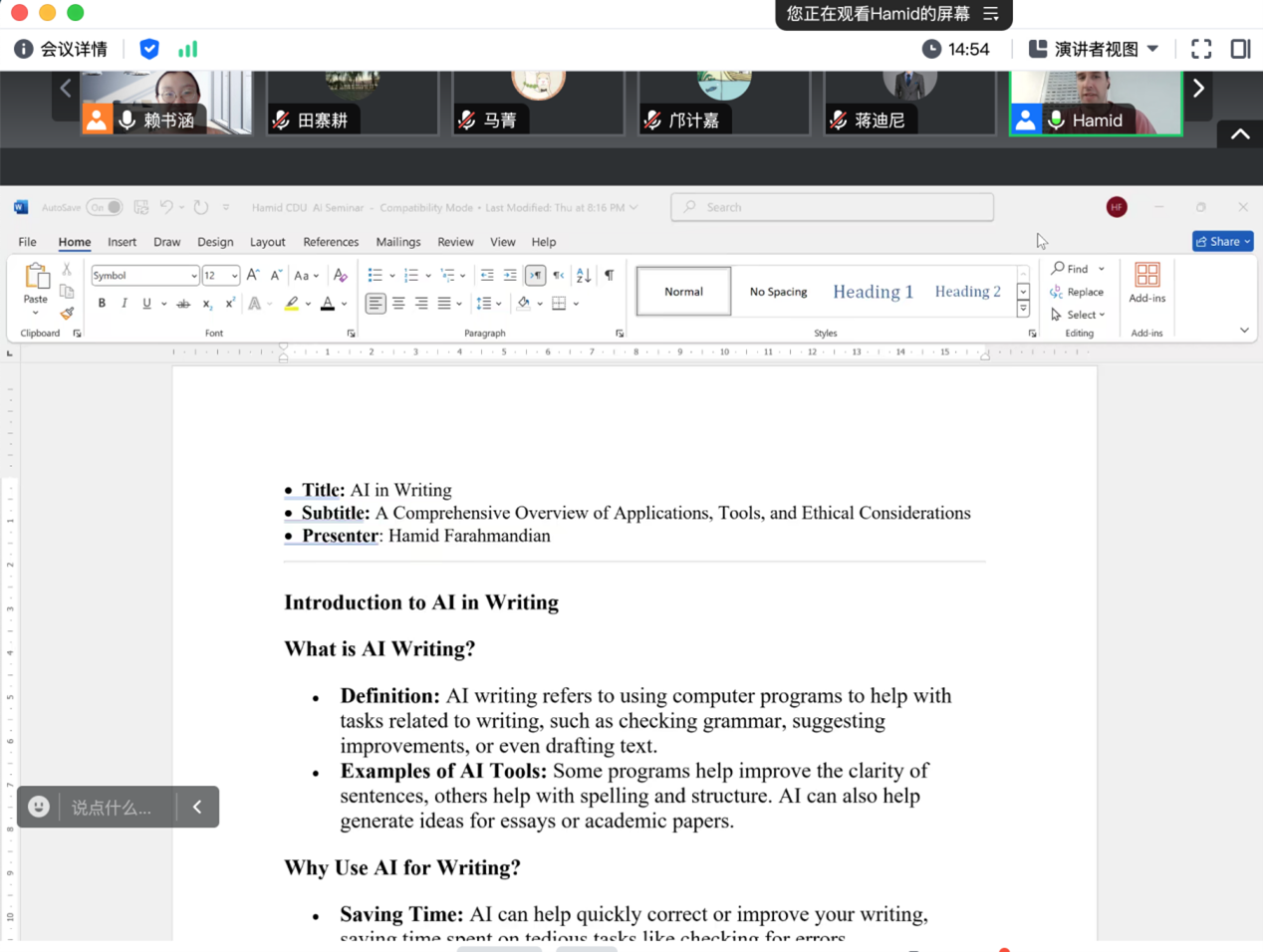1263x952 pixels.
Task: Toggle Bold formatting
Action: pyautogui.click(x=102, y=304)
